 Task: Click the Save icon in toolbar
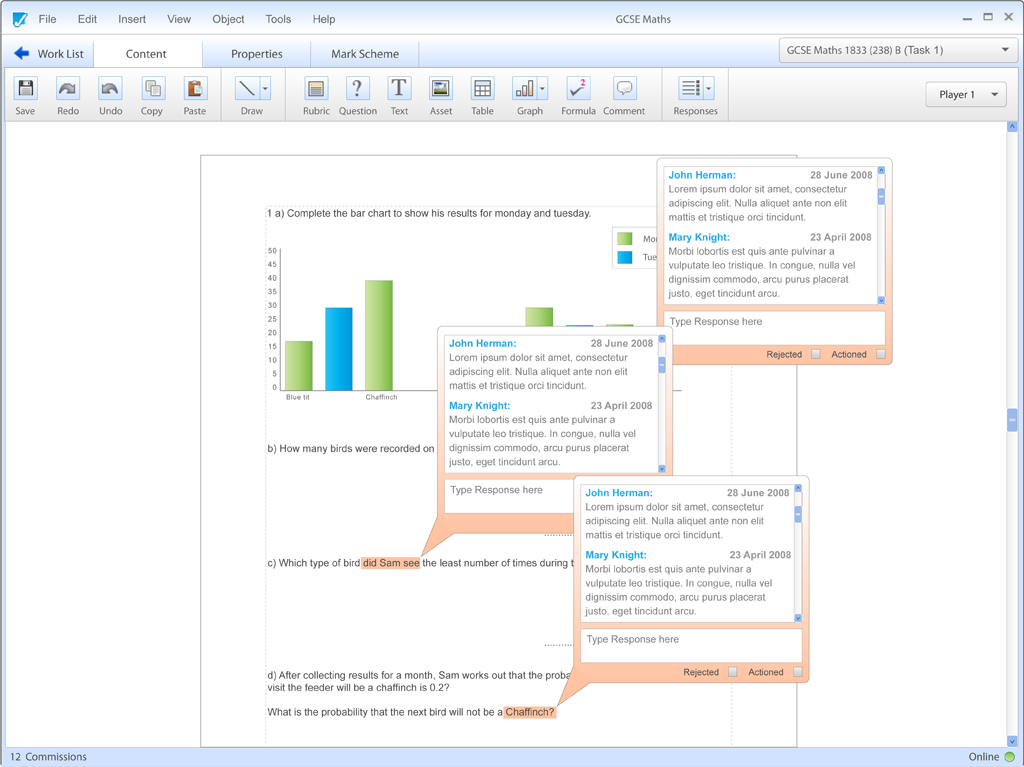point(25,90)
